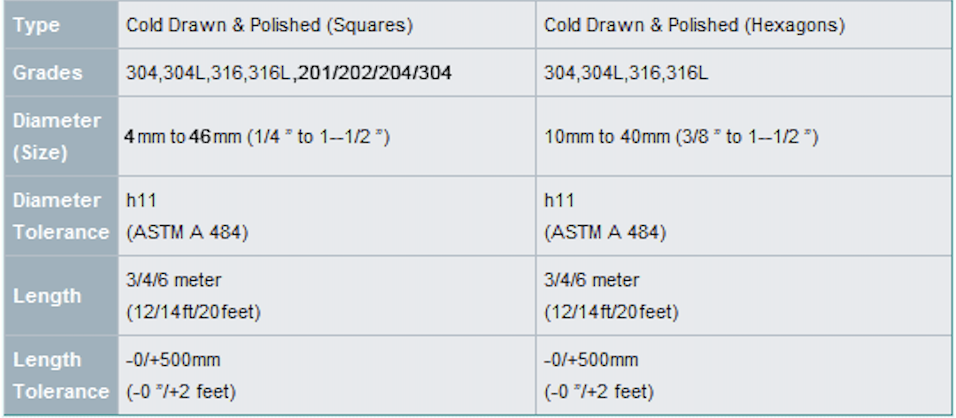Select h11 in the Hexagons column

559,200
